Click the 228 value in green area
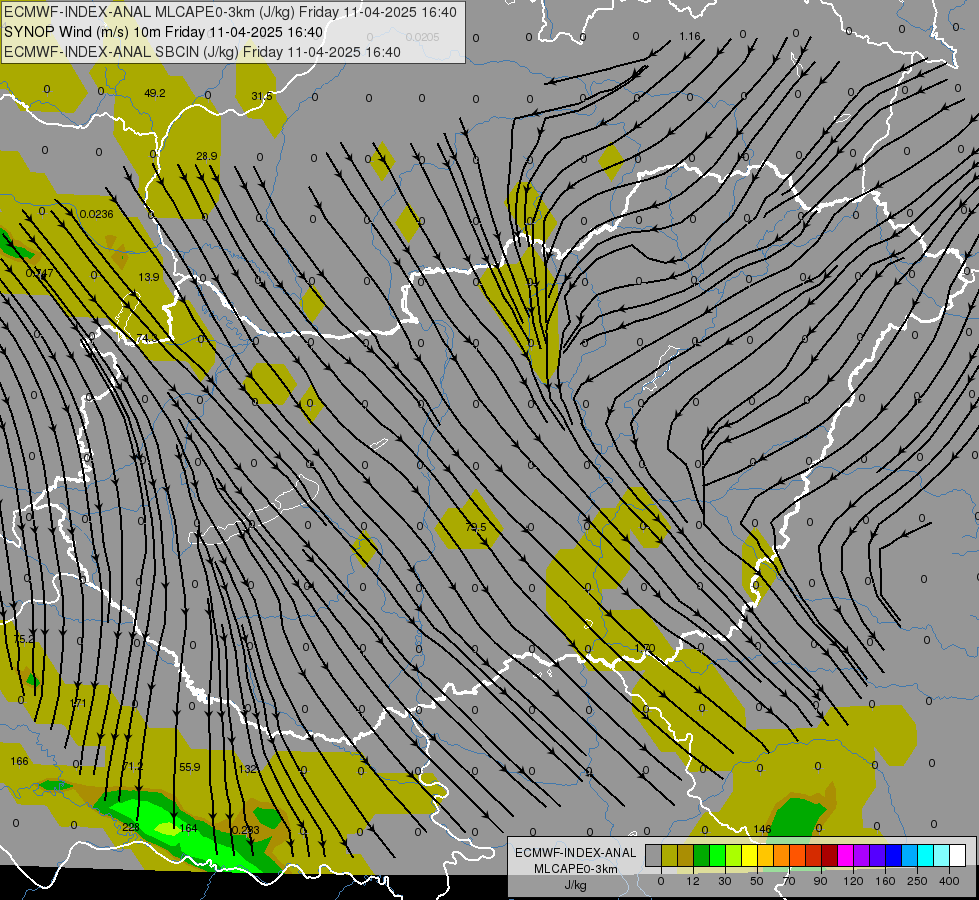979x900 pixels. point(131,827)
